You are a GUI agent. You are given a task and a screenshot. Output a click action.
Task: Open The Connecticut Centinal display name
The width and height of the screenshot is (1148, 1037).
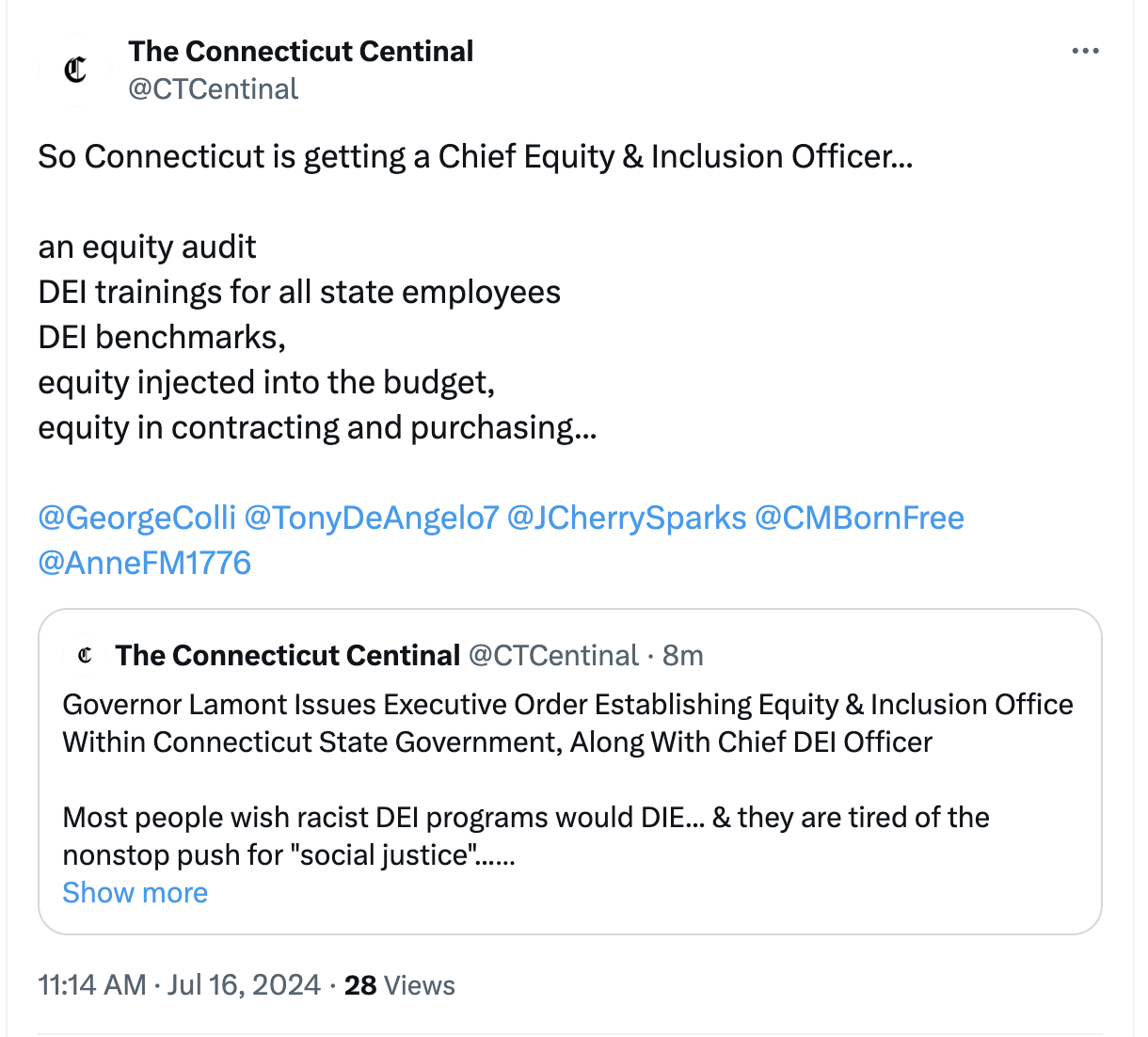pos(301,51)
